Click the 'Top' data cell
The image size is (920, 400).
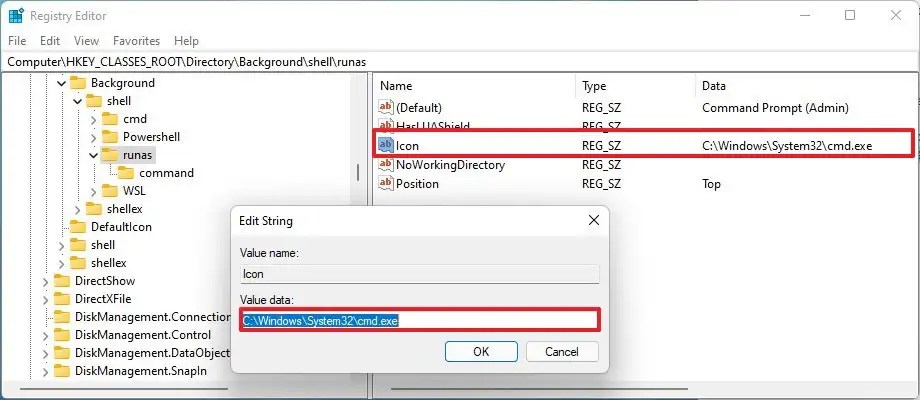(x=711, y=184)
